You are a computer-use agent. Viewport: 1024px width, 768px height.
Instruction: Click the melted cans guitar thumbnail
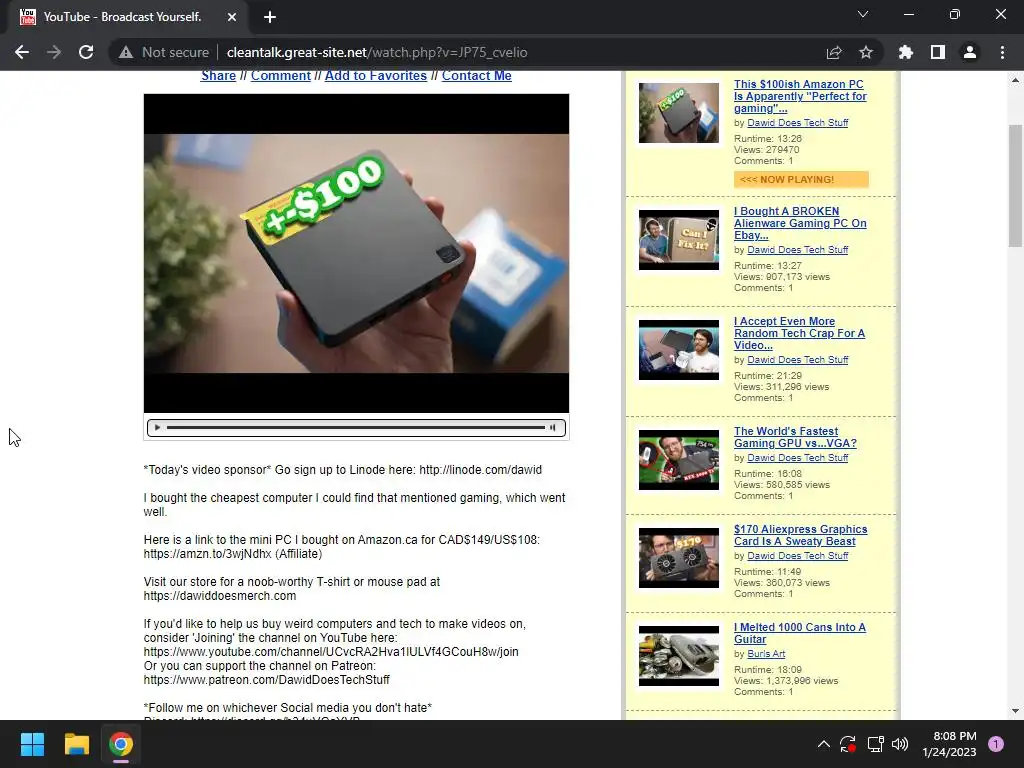click(x=679, y=656)
